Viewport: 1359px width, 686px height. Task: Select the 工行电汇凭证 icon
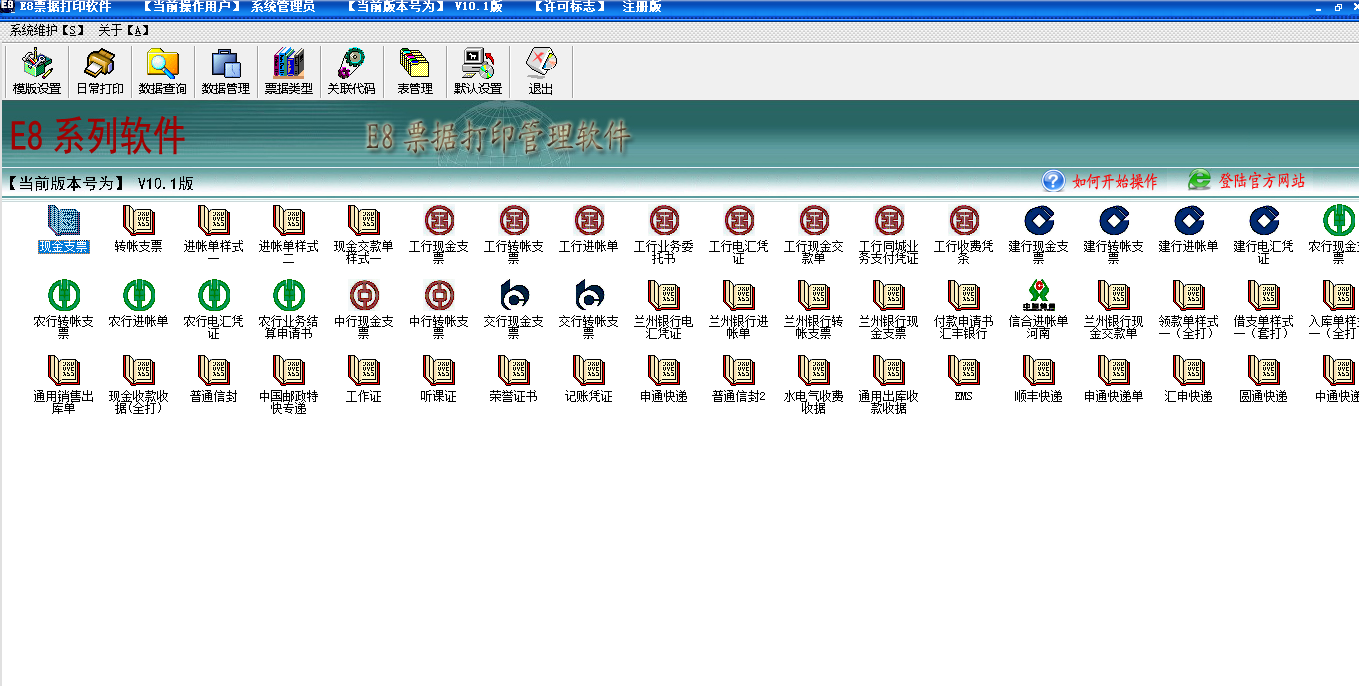pyautogui.click(x=738, y=234)
